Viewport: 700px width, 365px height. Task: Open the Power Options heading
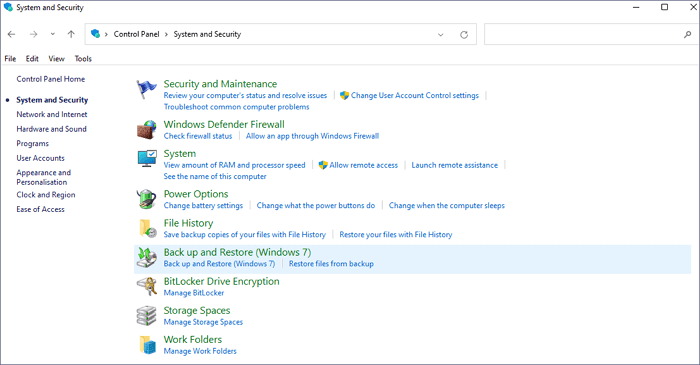(x=196, y=194)
